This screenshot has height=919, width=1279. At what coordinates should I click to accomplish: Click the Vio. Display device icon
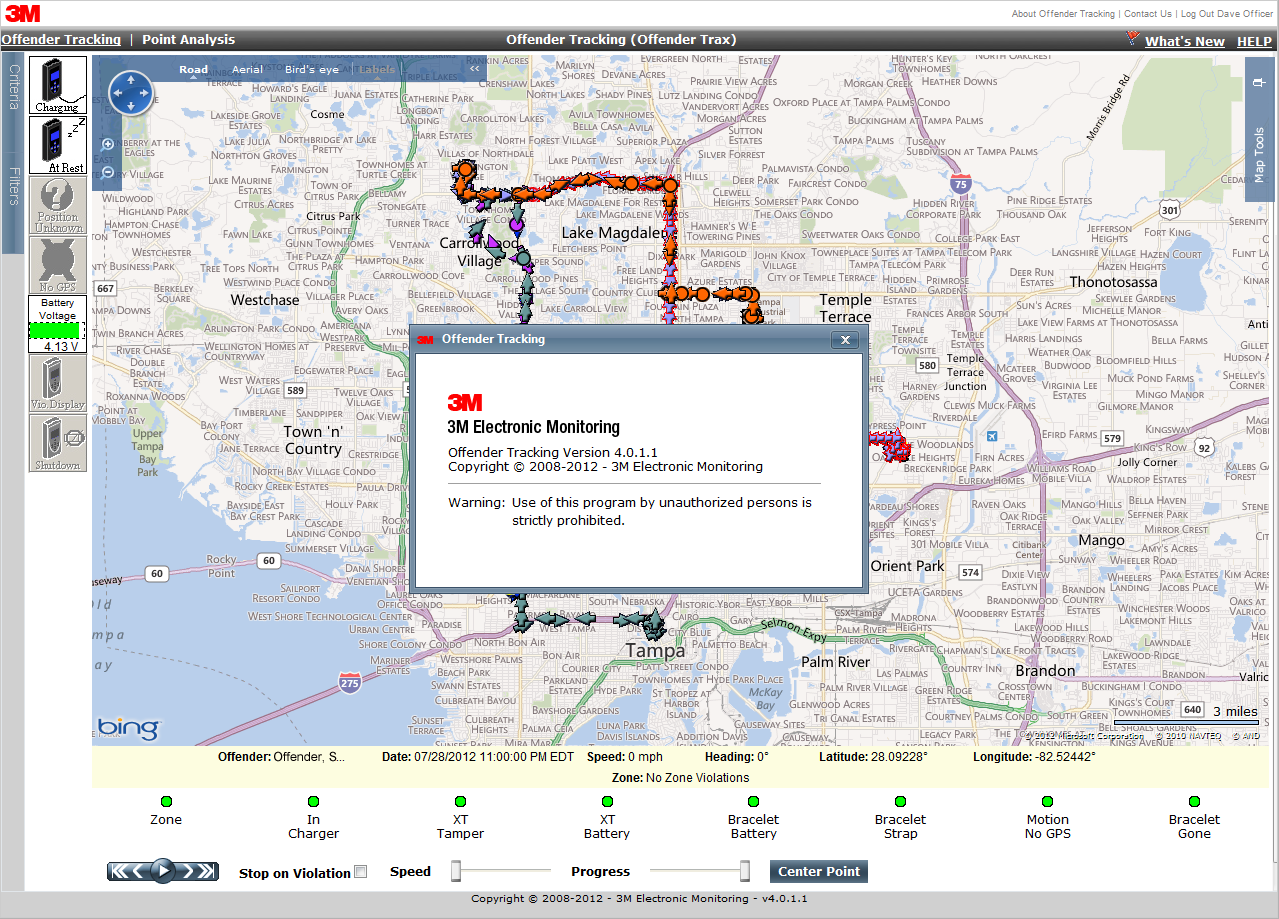click(x=57, y=384)
